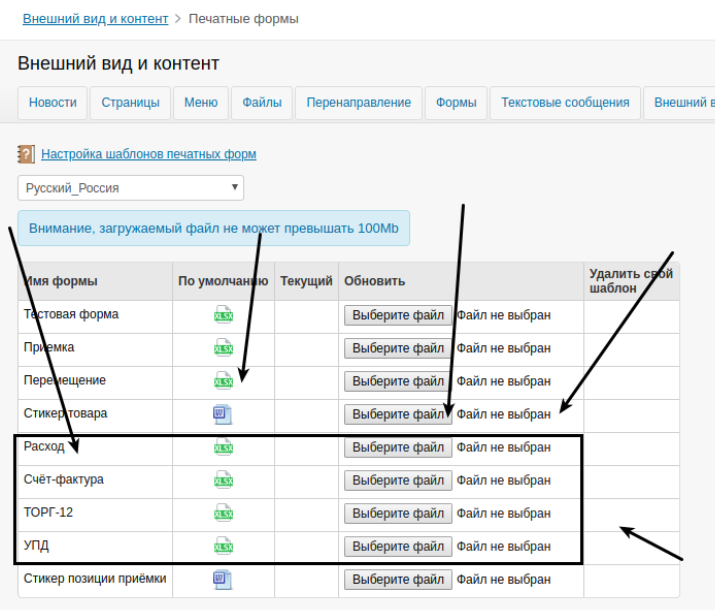Click Выберите файл in Перемещение row
715x610 pixels.
coord(398,381)
